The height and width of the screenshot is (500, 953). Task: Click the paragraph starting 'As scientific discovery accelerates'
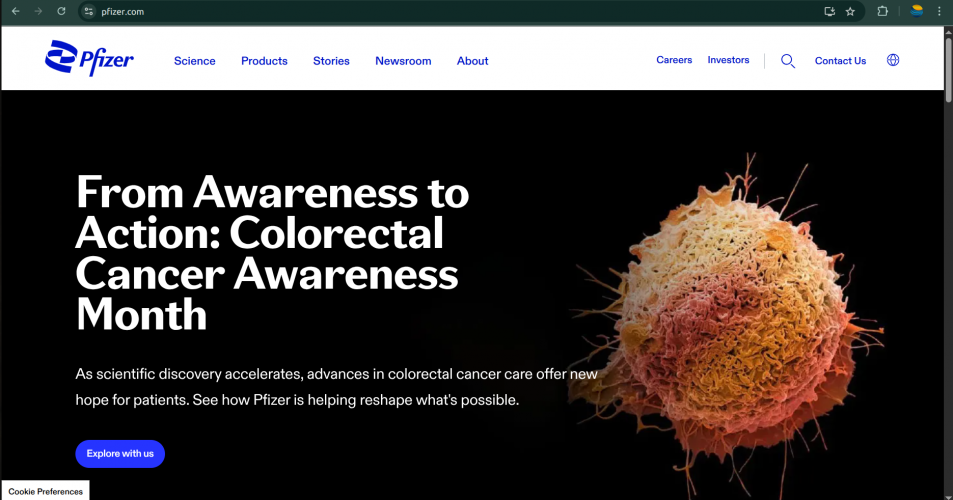point(336,387)
